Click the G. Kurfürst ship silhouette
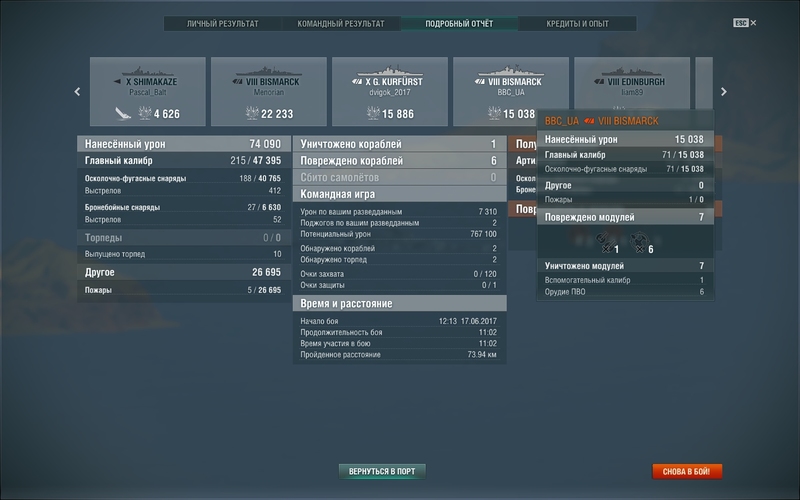This screenshot has width=800, height=500. pyautogui.click(x=390, y=71)
